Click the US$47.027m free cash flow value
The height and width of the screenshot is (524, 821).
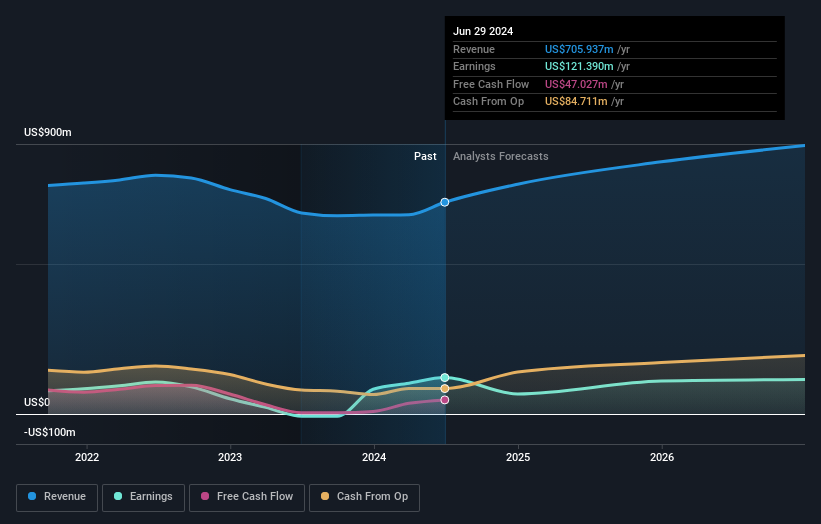coord(576,84)
